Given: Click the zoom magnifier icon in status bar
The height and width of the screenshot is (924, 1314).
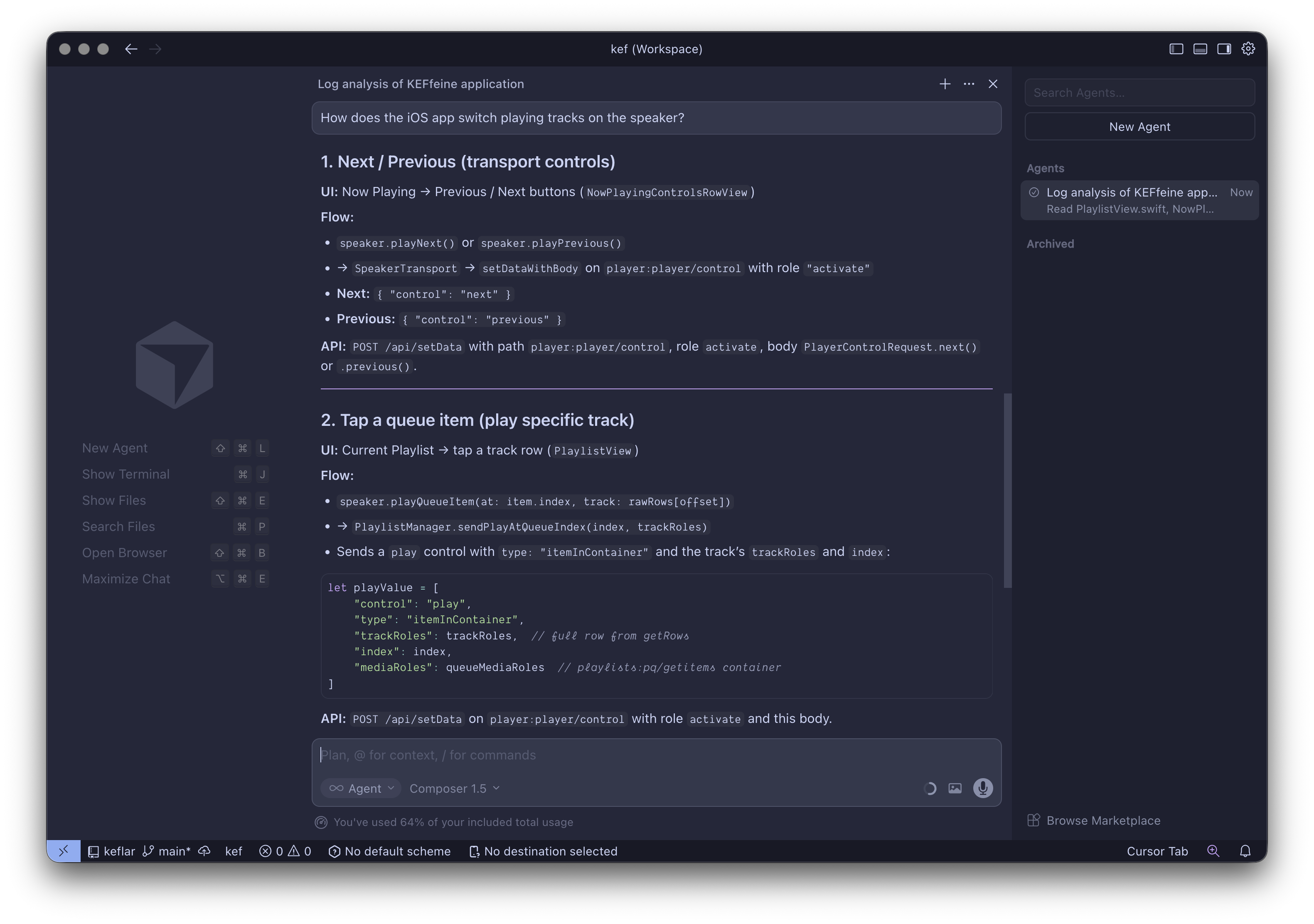Looking at the screenshot, I should (1213, 851).
